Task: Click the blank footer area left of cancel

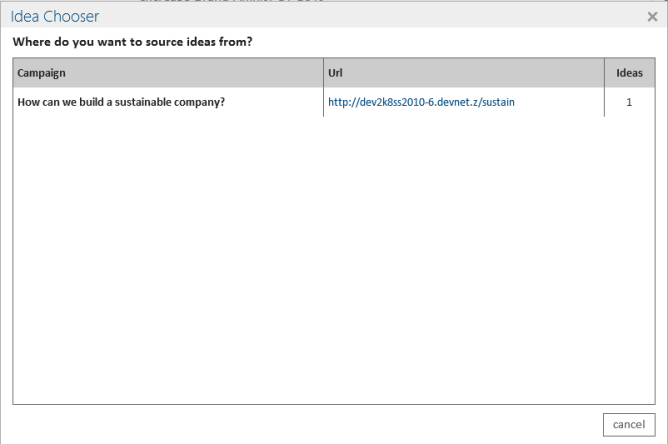Action: click(x=300, y=424)
